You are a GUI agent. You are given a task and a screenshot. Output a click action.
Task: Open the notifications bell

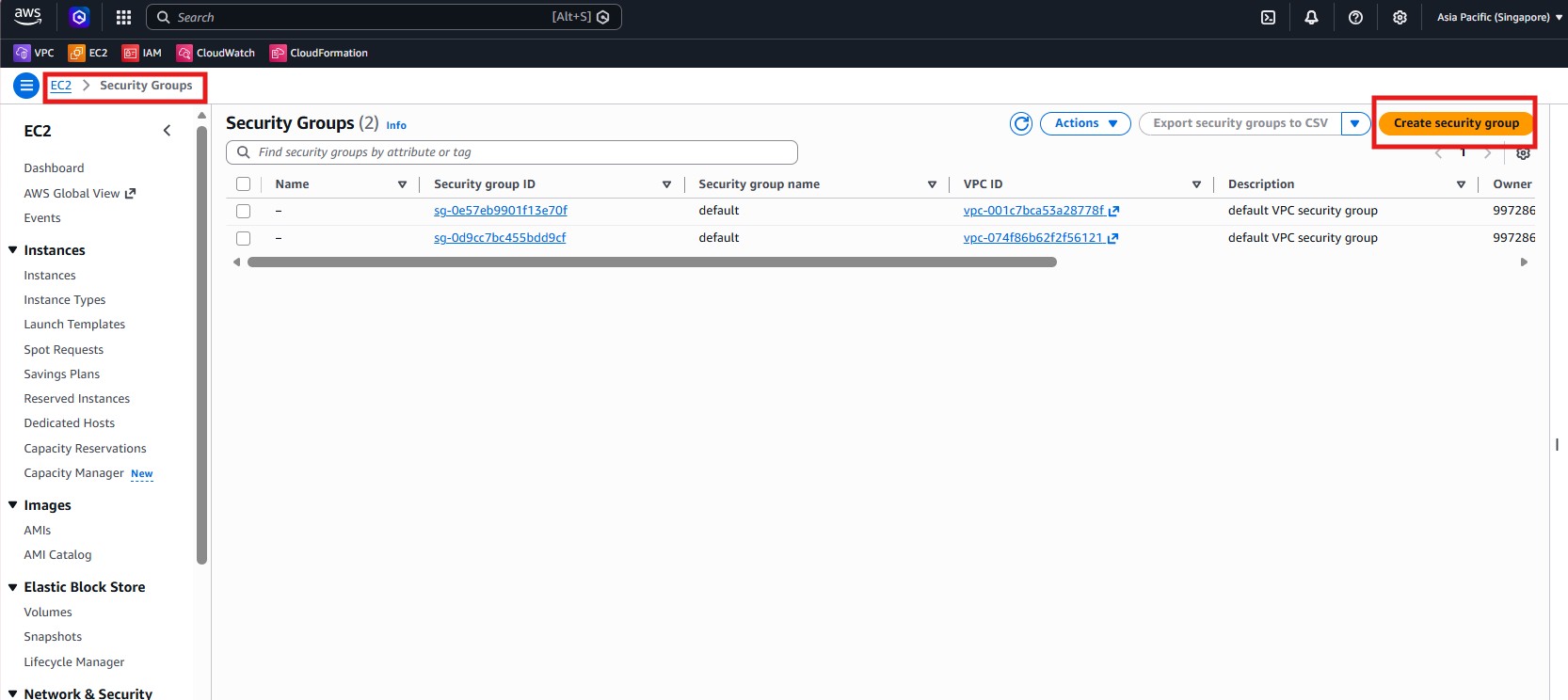[1311, 17]
